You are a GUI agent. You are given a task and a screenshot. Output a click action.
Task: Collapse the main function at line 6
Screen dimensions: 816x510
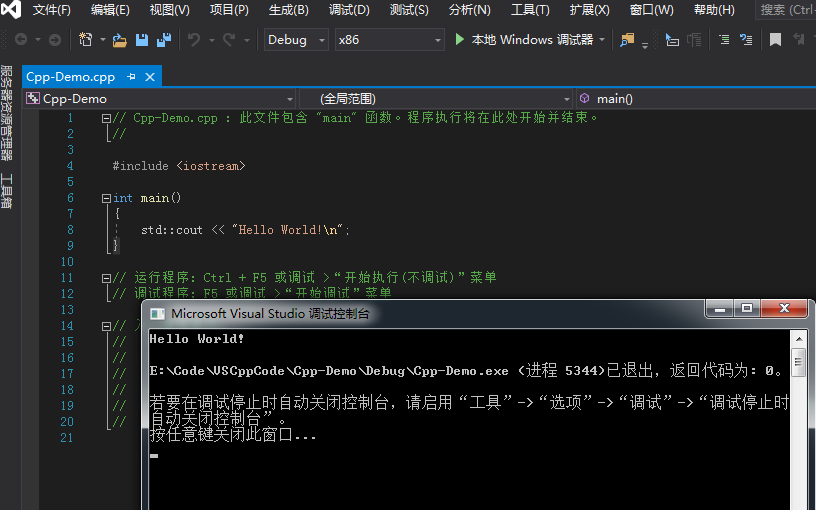tap(106, 198)
